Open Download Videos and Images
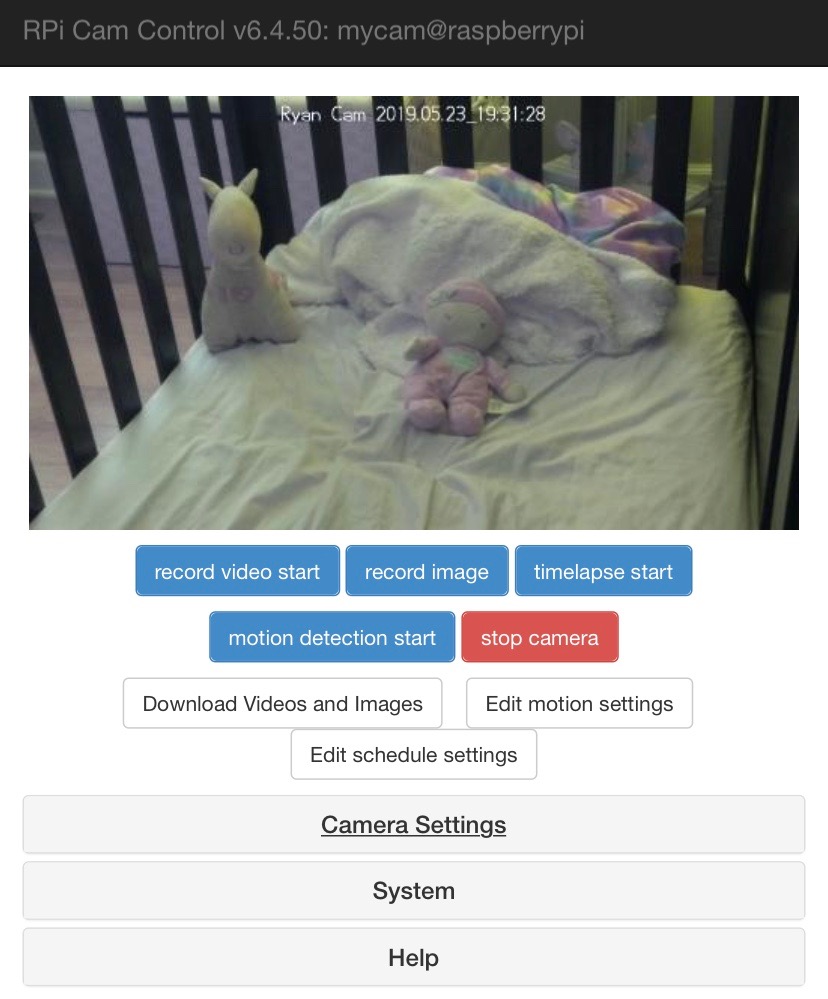The height and width of the screenshot is (999, 828). [282, 703]
